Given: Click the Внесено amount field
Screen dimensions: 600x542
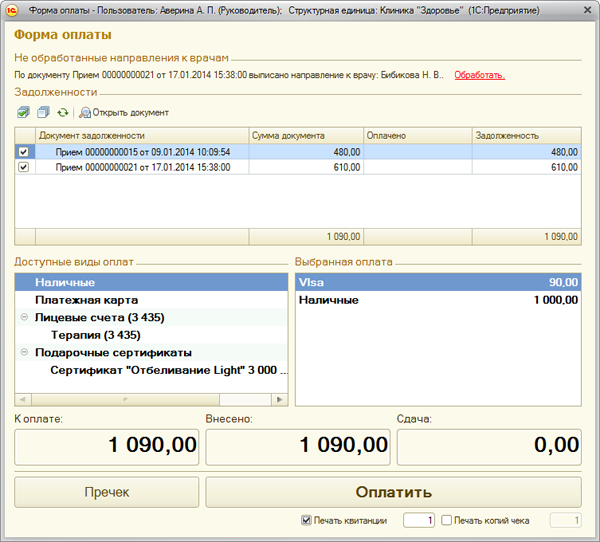Looking at the screenshot, I should (x=298, y=447).
